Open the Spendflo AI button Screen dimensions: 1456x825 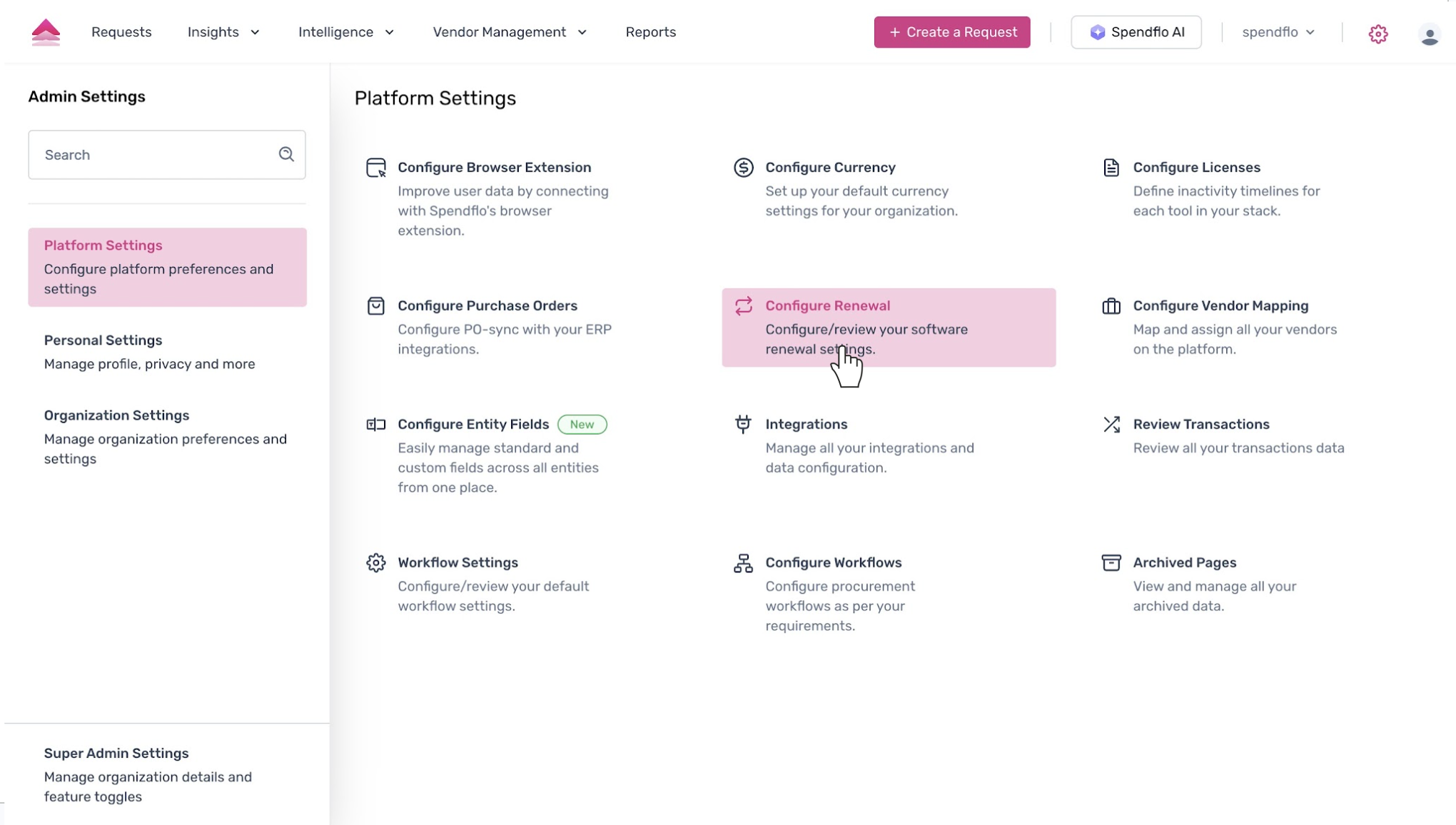click(x=1136, y=32)
